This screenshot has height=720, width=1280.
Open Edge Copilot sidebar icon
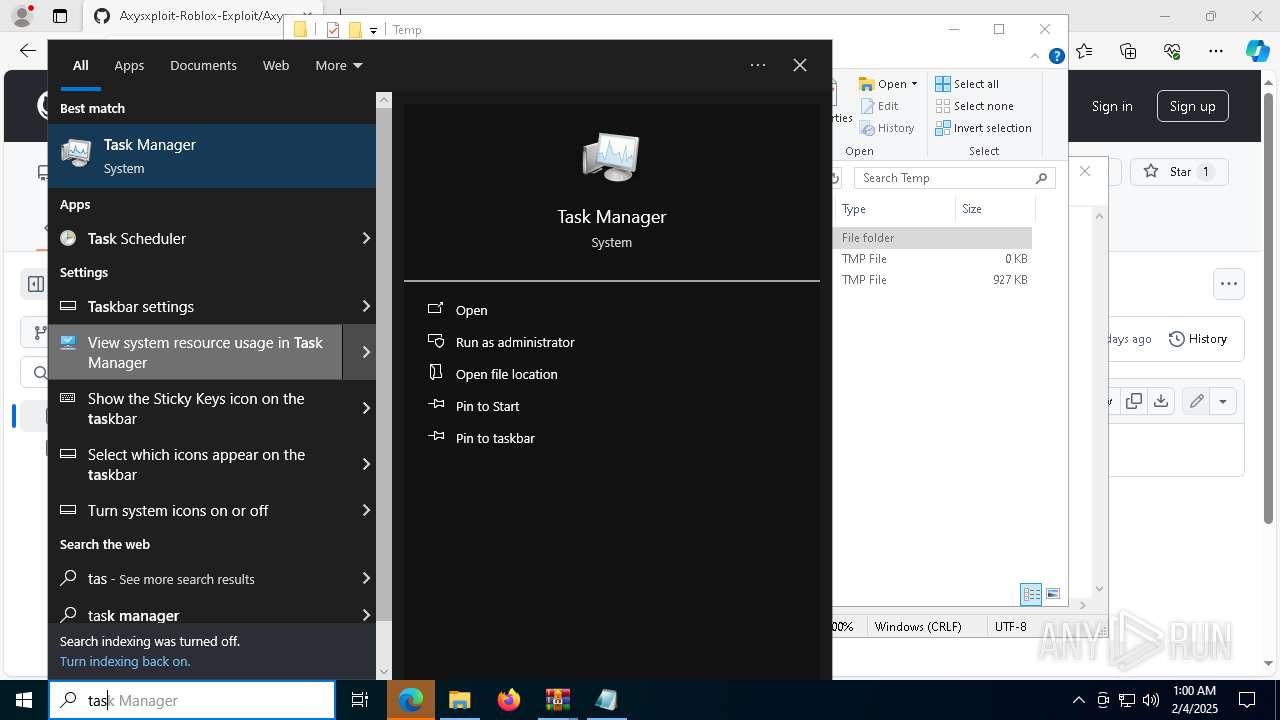click(1257, 51)
